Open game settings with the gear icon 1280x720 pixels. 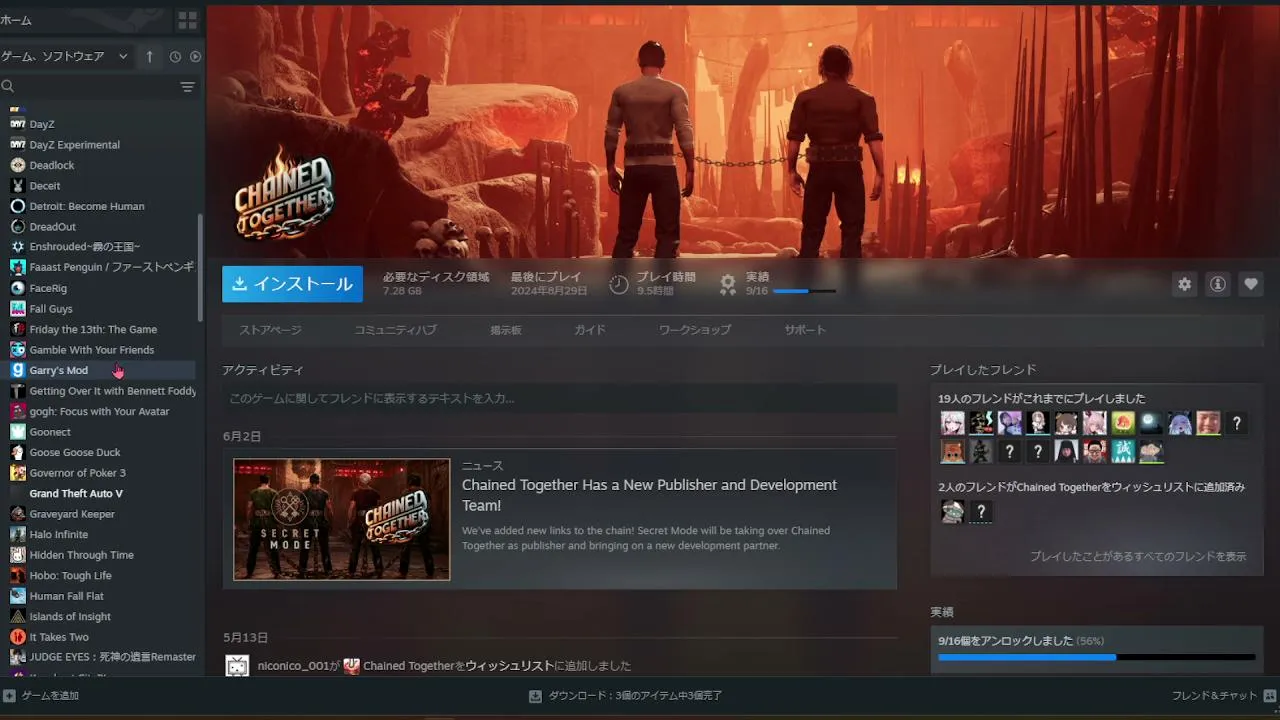[1185, 284]
